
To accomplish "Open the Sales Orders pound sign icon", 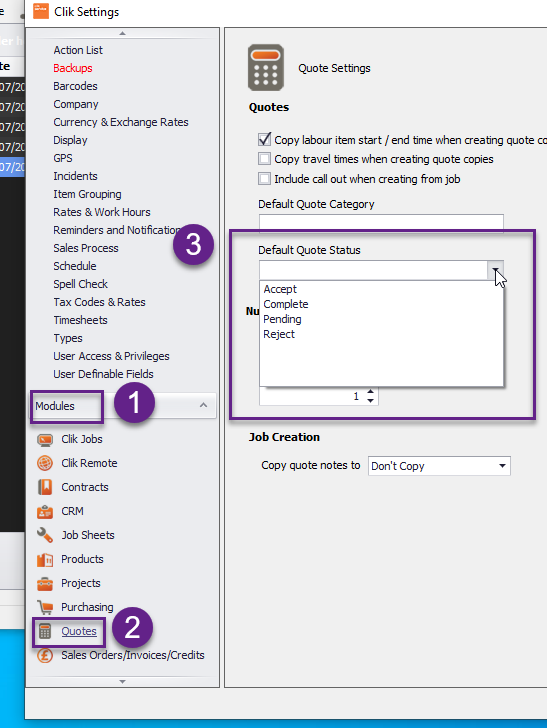I will pos(45,656).
